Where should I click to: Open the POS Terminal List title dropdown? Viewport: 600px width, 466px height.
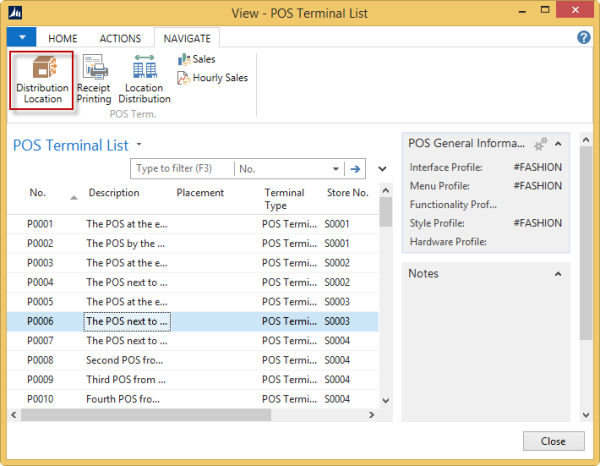pyautogui.click(x=139, y=144)
